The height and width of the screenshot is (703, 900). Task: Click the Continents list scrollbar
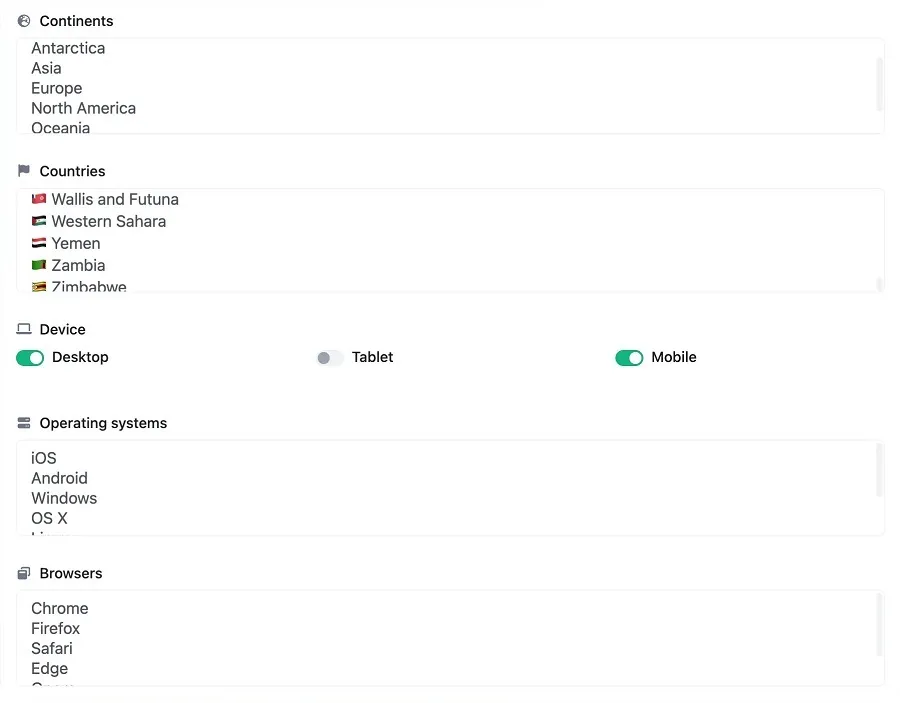point(879,84)
